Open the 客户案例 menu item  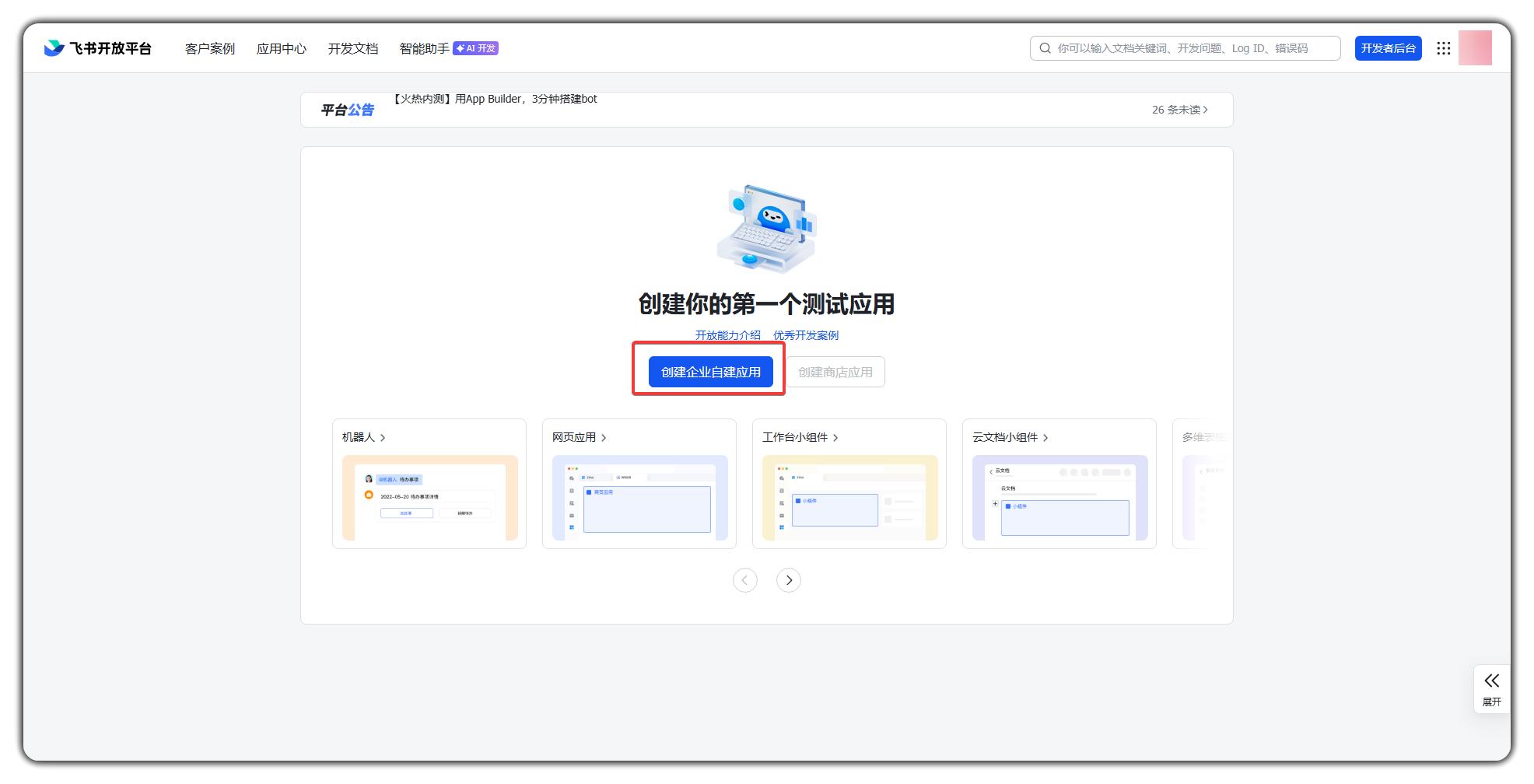pos(209,48)
